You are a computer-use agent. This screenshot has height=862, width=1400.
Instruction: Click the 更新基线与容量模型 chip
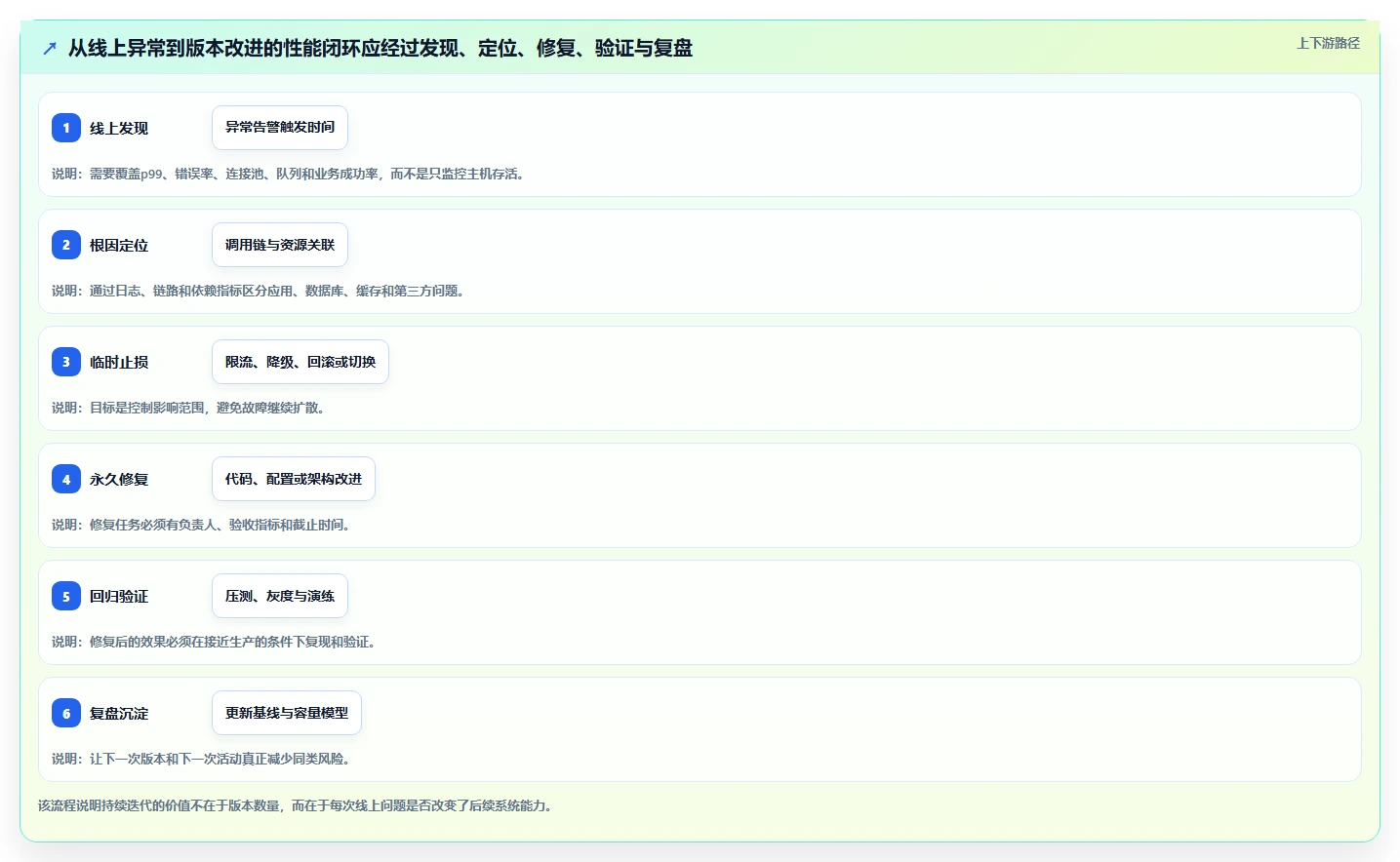(287, 713)
